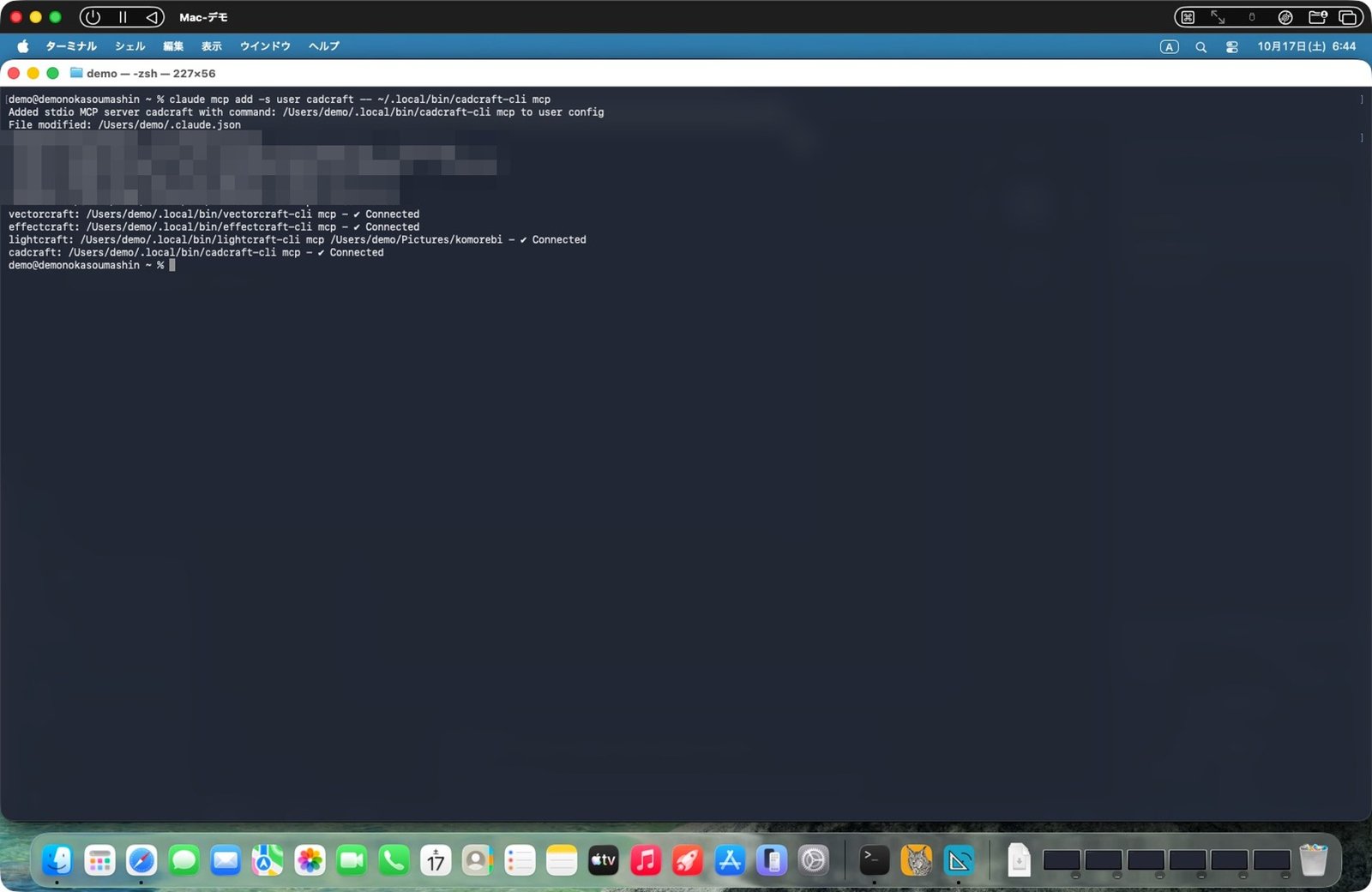The height and width of the screenshot is (892, 1372).
Task: Open Spotlight search magnifier
Action: [x=1201, y=47]
